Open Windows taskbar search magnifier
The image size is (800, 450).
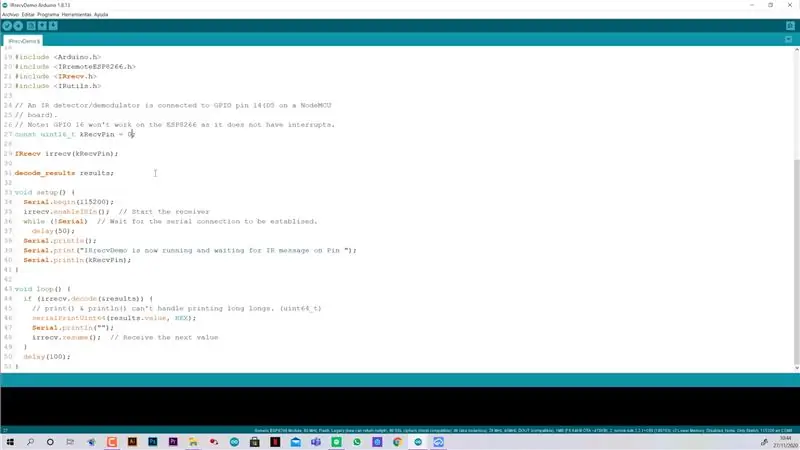(x=30, y=442)
